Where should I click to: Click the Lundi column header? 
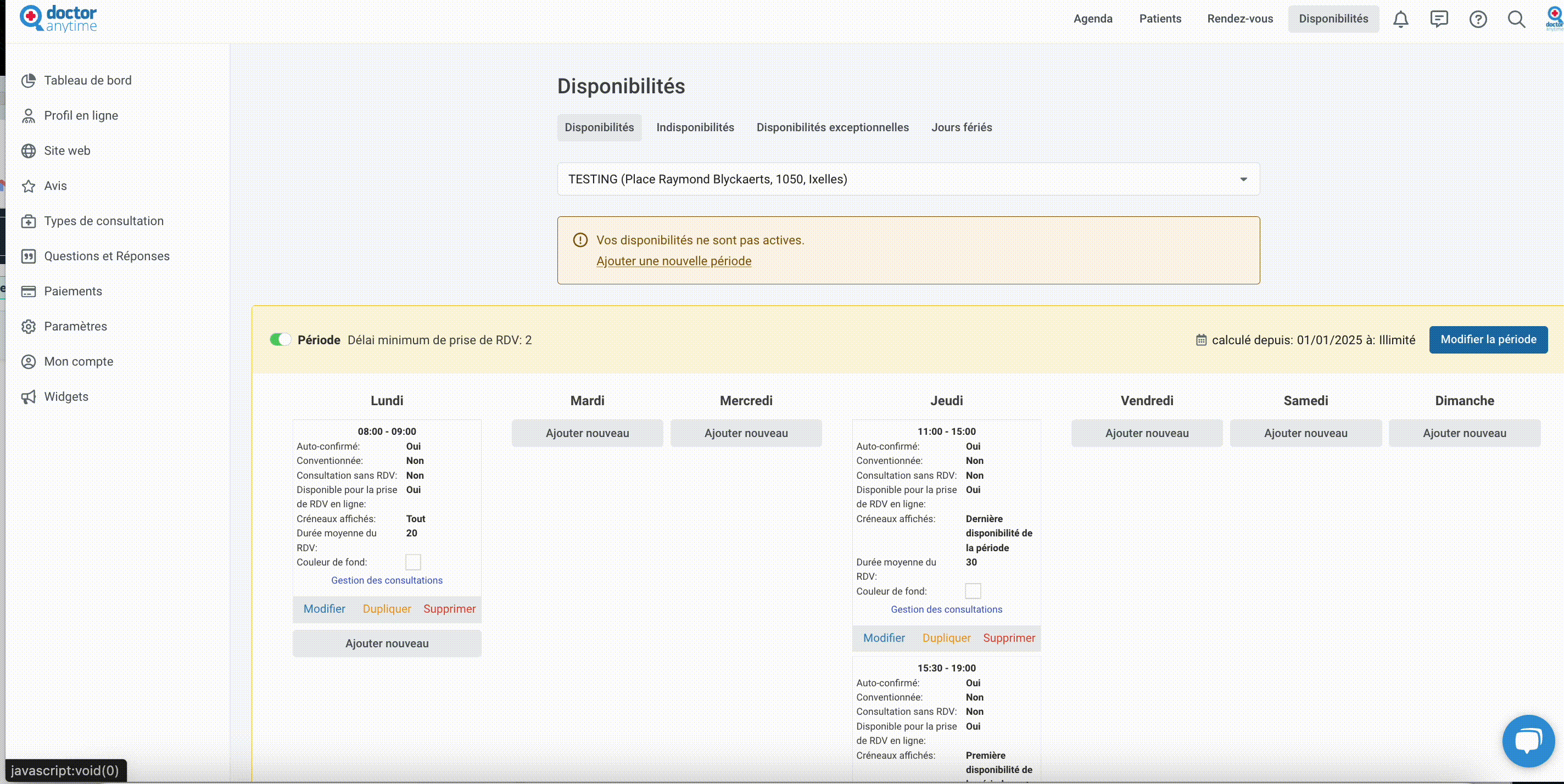387,400
